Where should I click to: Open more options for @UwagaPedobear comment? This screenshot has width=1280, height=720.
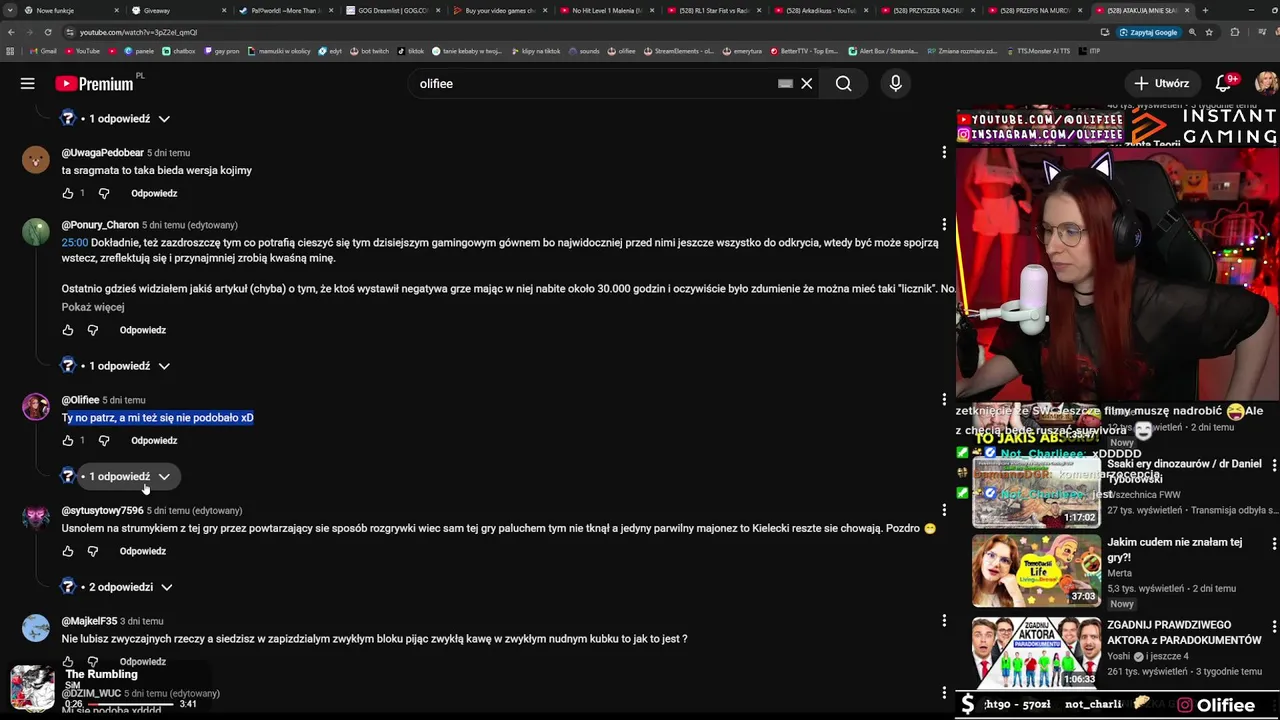(x=944, y=152)
